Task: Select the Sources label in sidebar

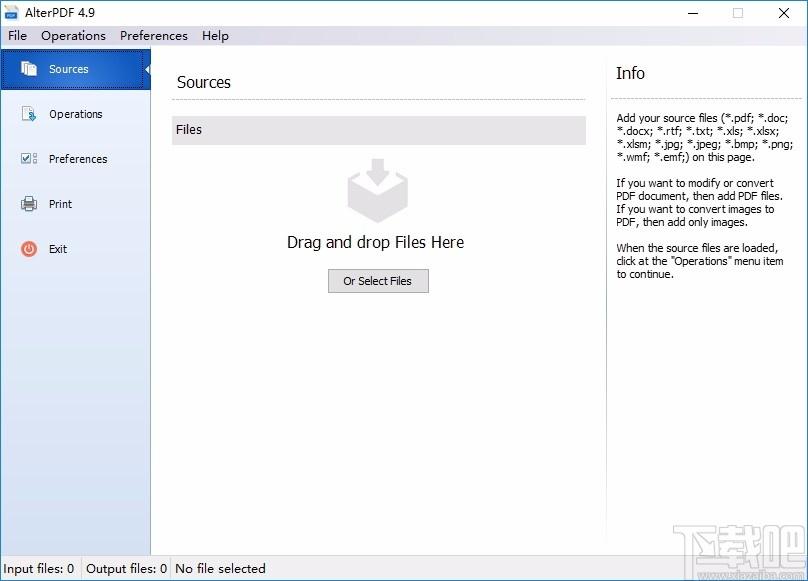Action: (x=69, y=69)
